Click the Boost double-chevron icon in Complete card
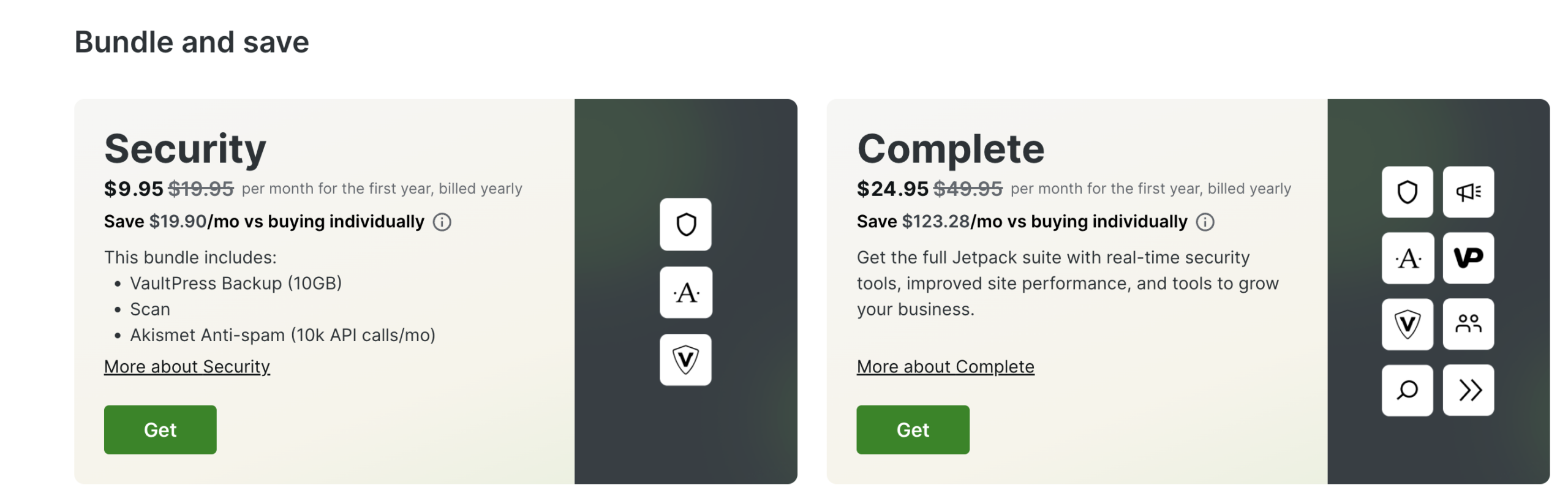The width and height of the screenshot is (1568, 501). point(1468,390)
